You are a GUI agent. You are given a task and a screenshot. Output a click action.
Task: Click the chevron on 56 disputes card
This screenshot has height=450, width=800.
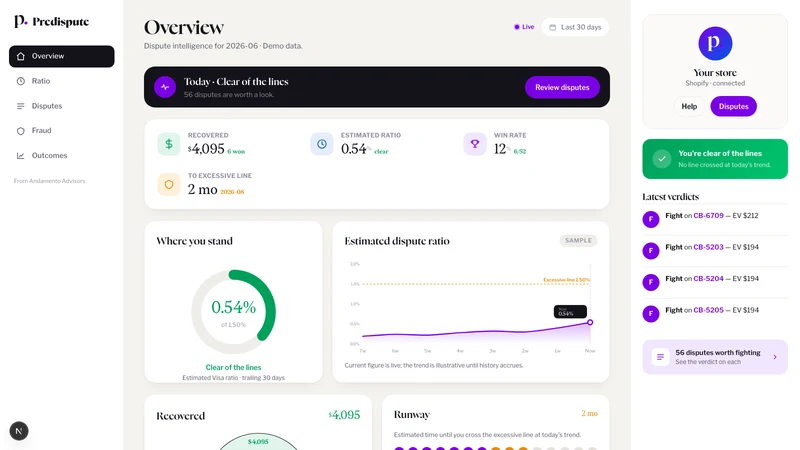click(775, 357)
